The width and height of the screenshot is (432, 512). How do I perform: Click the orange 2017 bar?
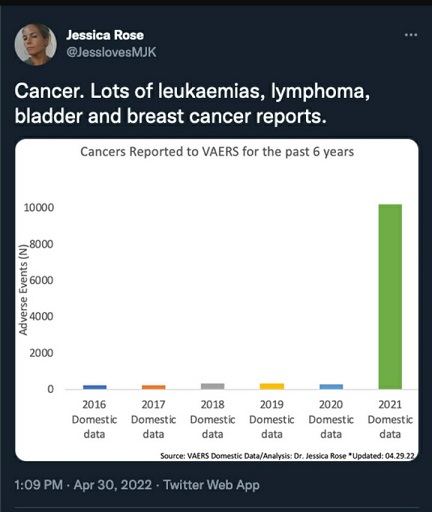coord(154,387)
